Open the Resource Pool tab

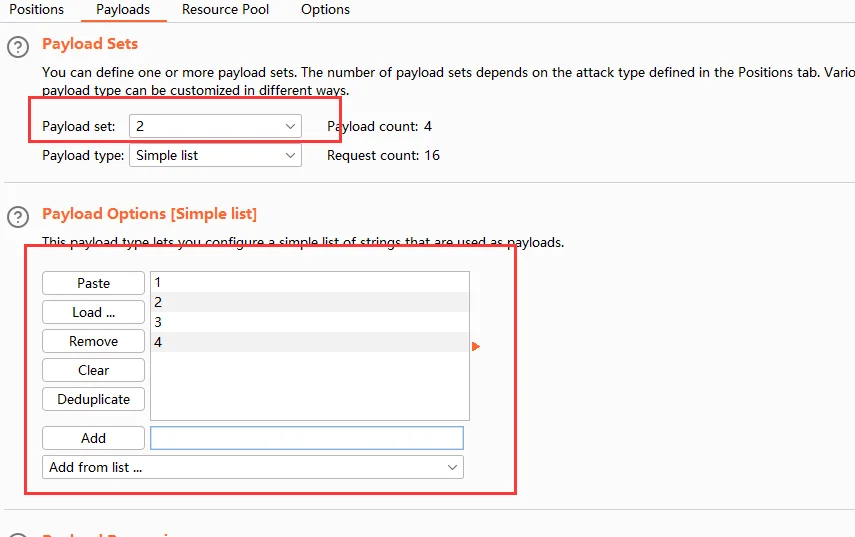tap(225, 9)
